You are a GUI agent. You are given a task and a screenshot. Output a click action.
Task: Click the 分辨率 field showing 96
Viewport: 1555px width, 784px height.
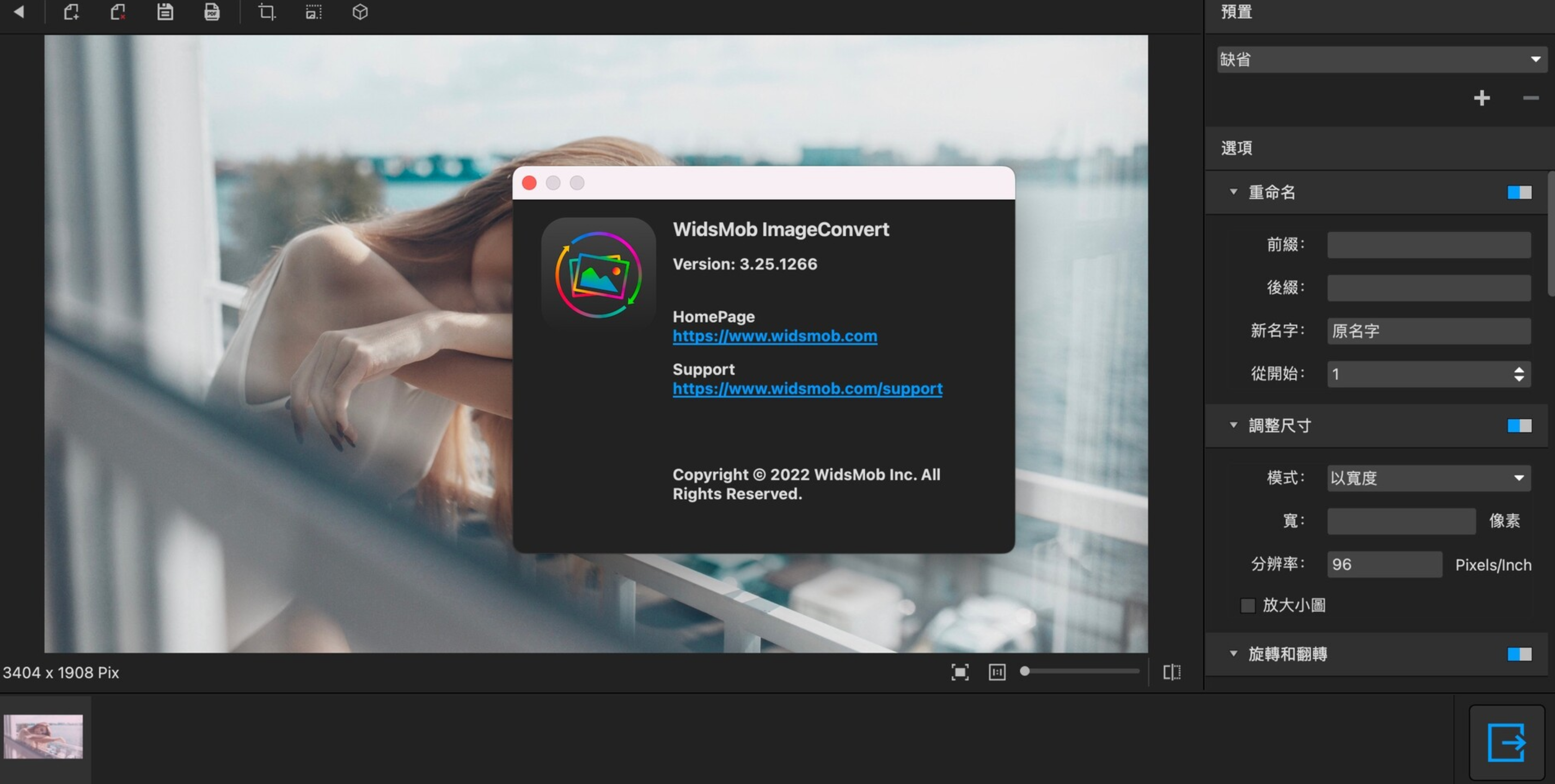(1385, 564)
